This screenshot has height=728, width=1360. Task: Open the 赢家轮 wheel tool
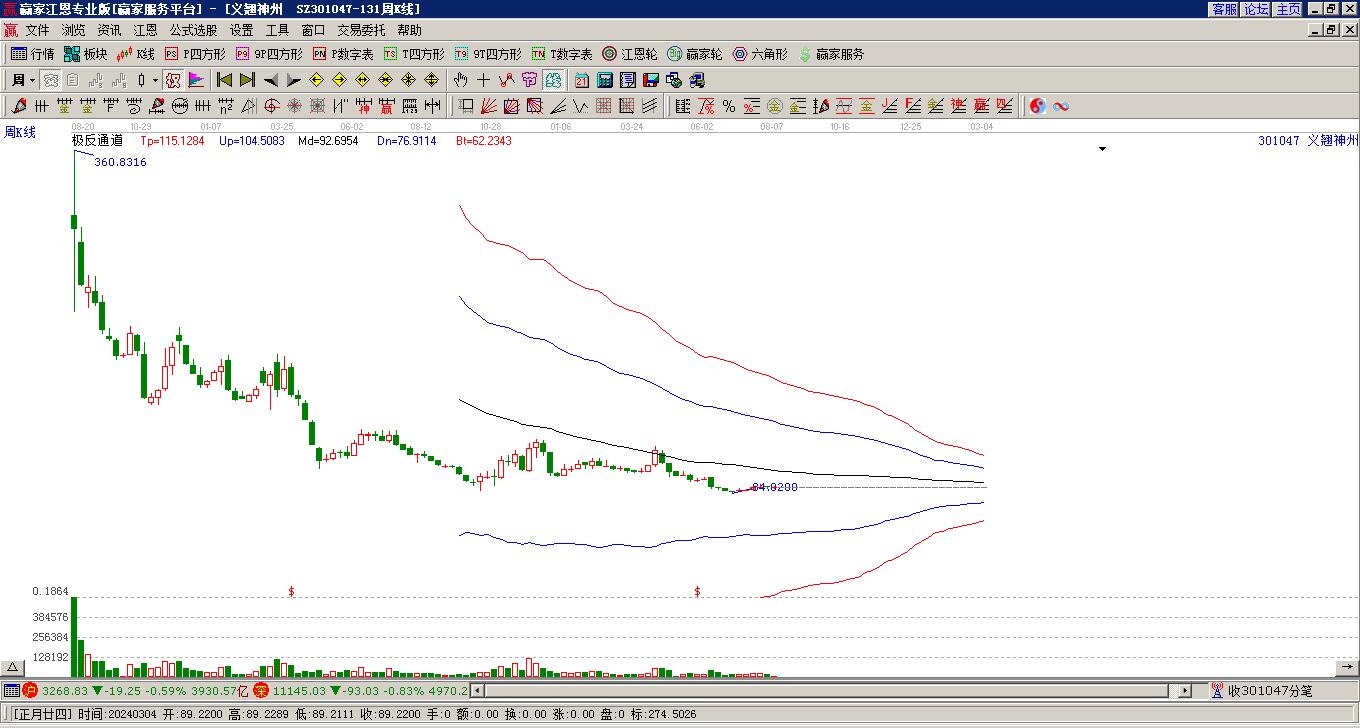coord(694,54)
